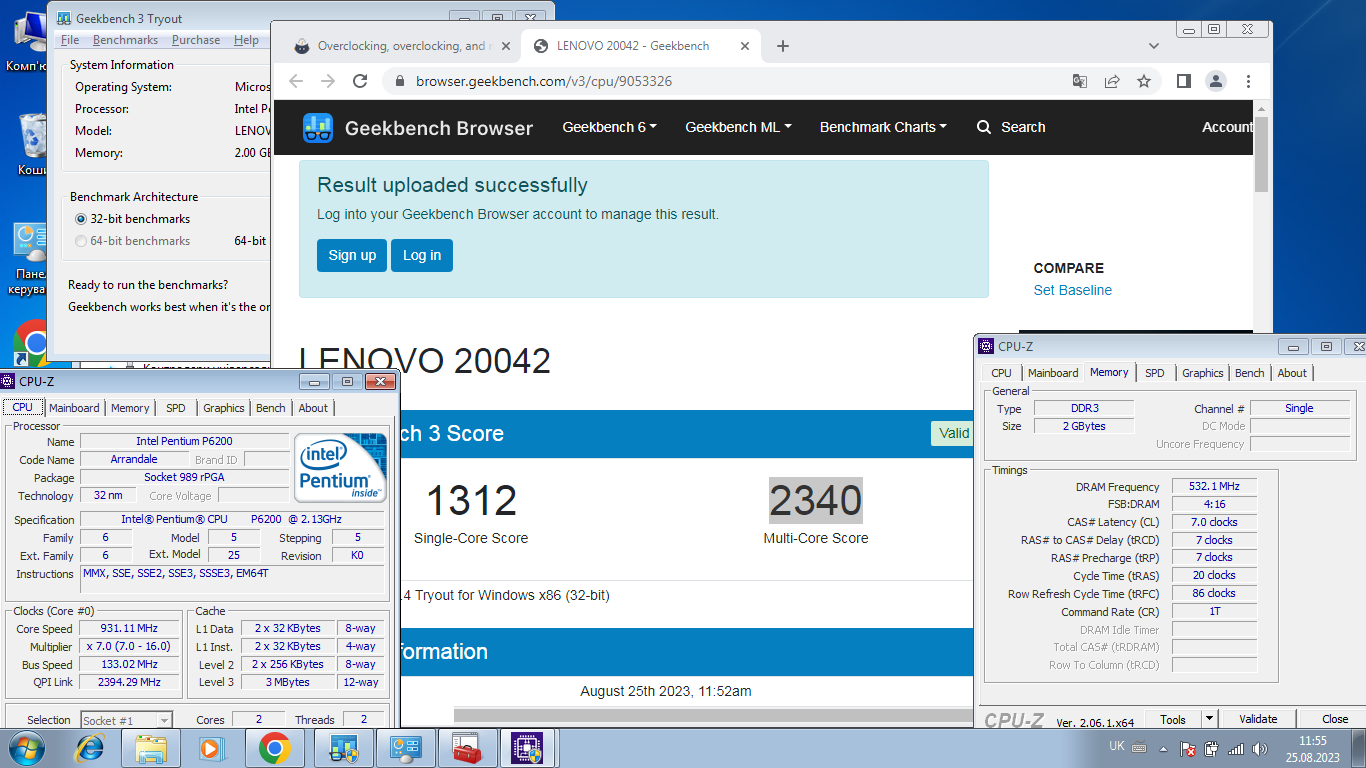Image resolution: width=1366 pixels, height=768 pixels.
Task: Expand the Geekbench 6 dropdown menu
Action: tap(609, 127)
